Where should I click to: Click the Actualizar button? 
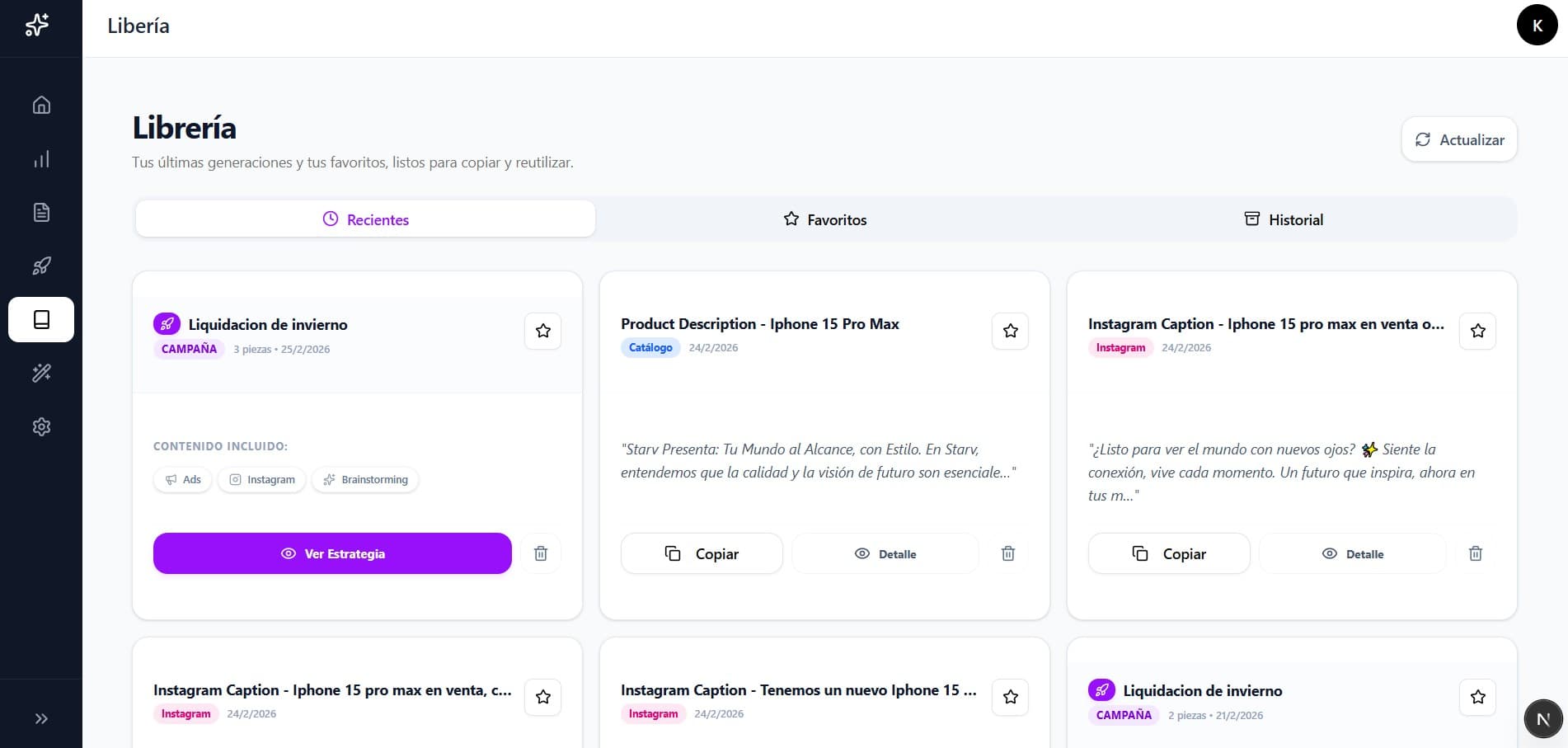point(1459,139)
